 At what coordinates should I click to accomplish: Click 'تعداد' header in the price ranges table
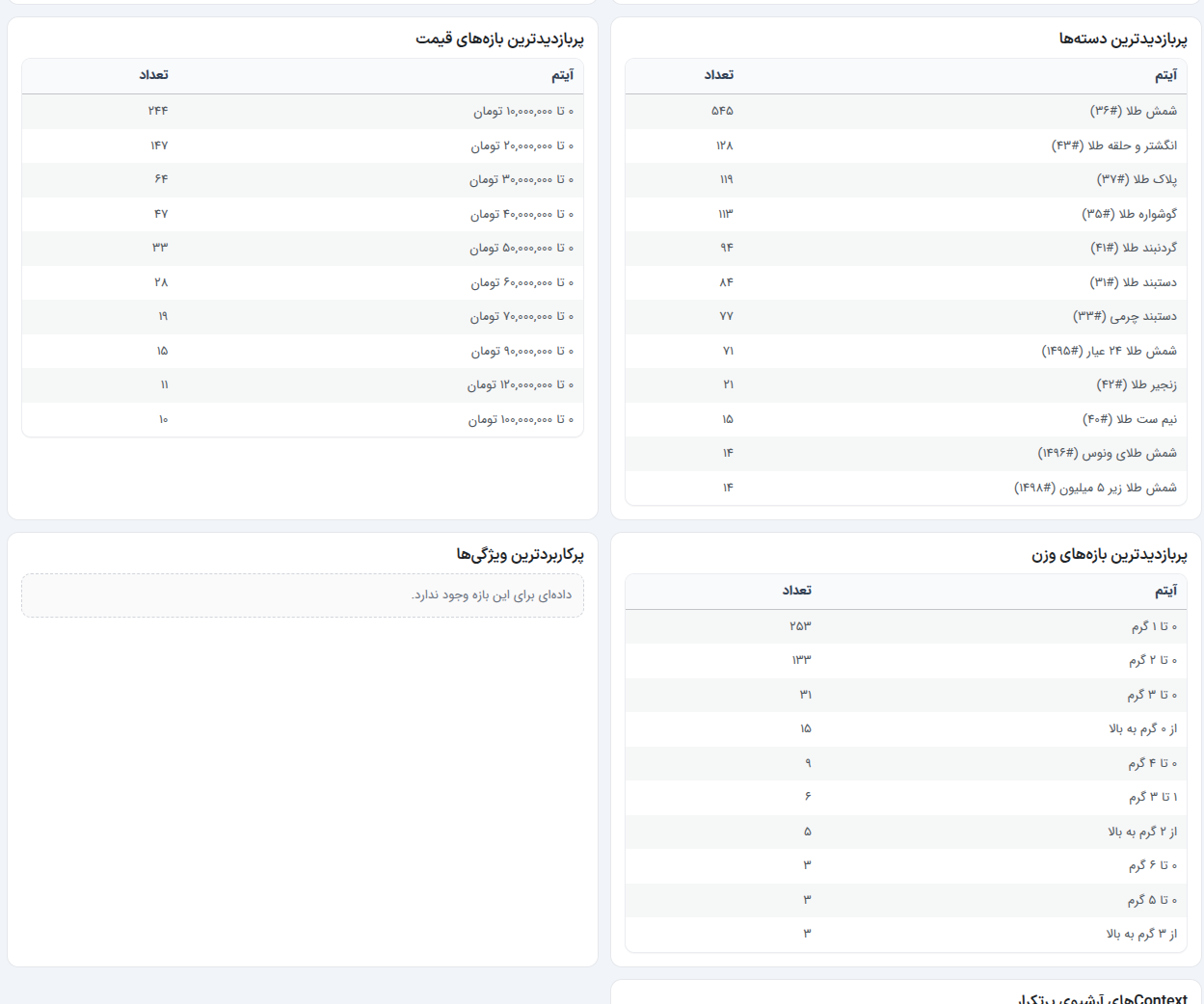coord(153,75)
